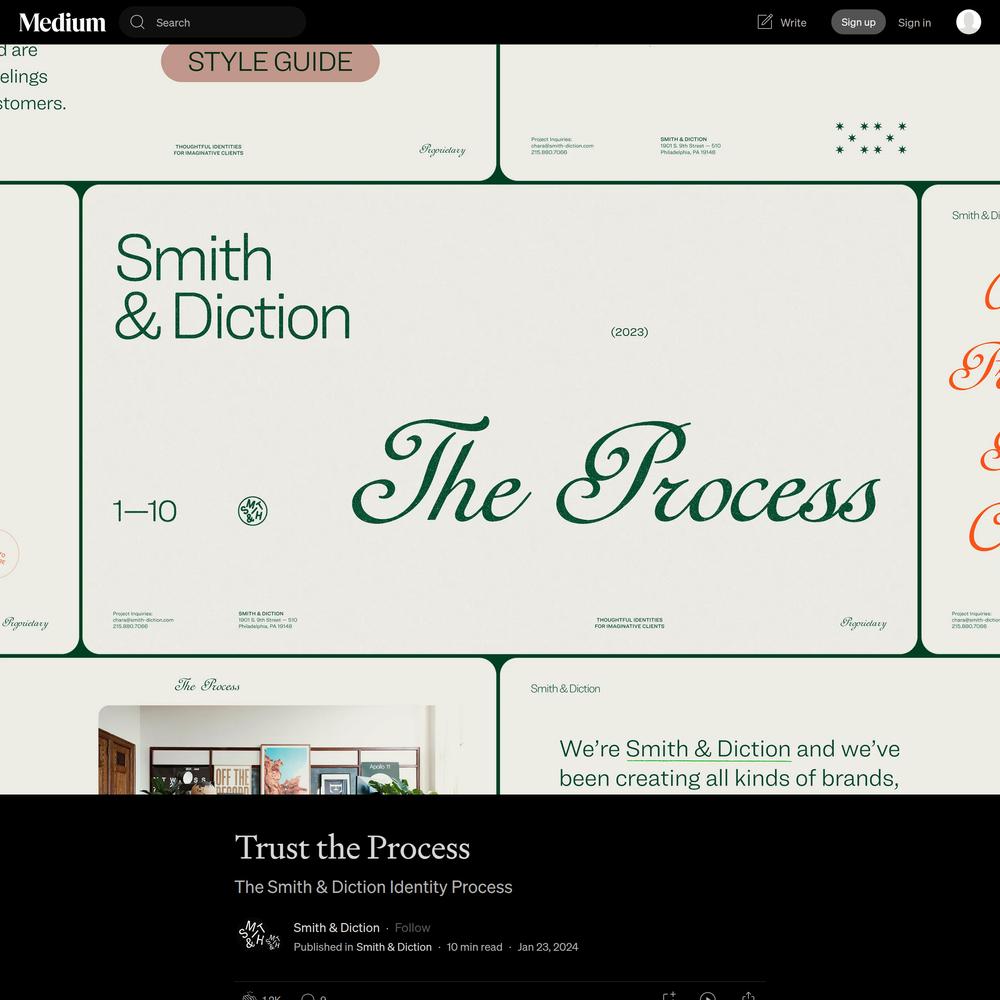Open the user avatar menu

click(x=968, y=22)
